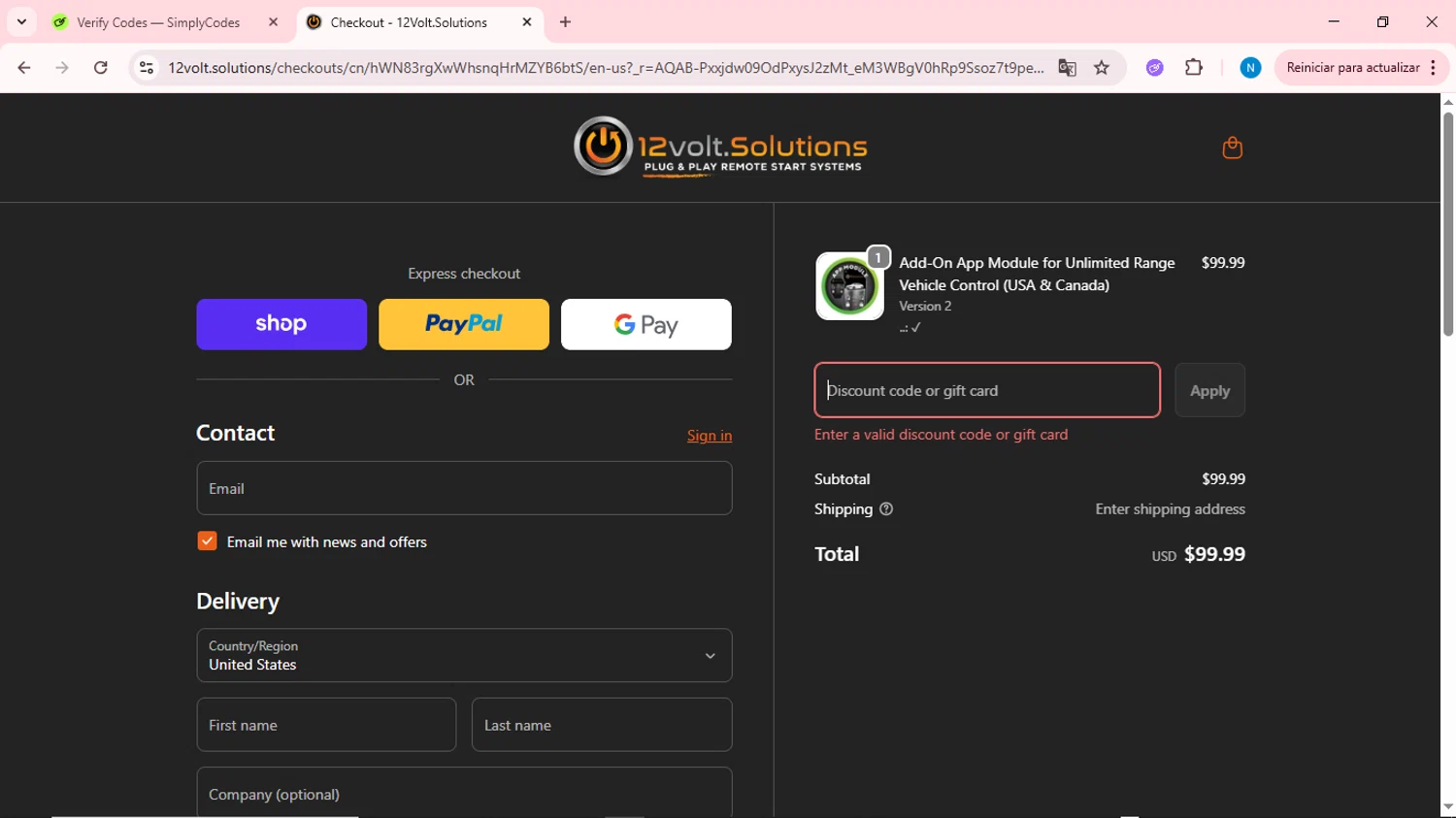Viewport: 1456px width, 818px height.
Task: Focus the Email input field
Action: 464,488
